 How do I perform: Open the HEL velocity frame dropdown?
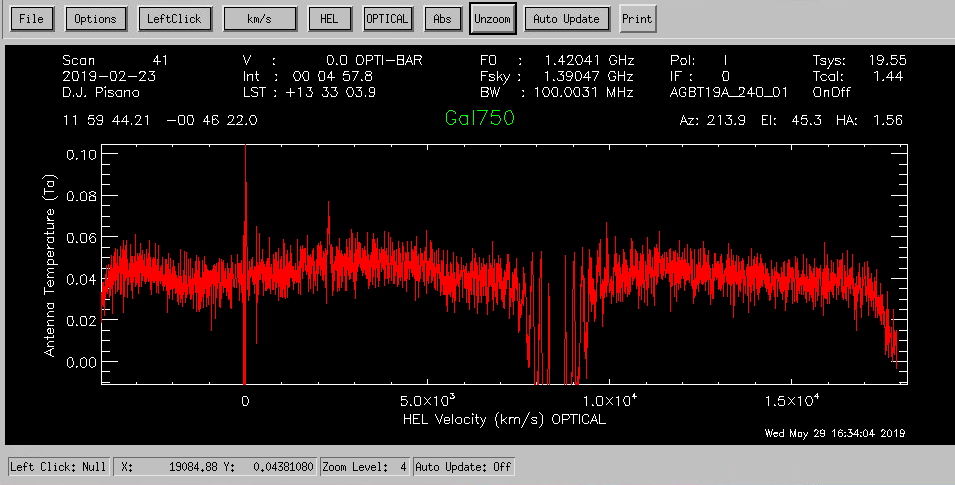(x=329, y=19)
